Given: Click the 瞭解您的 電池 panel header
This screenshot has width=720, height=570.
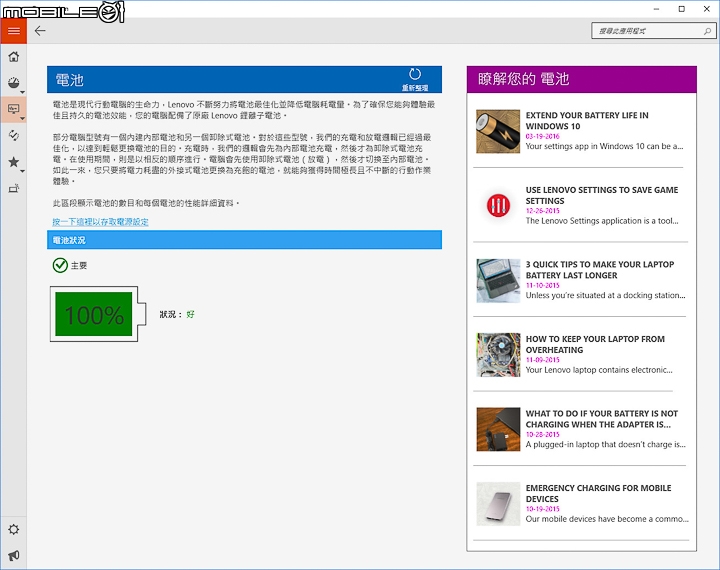Looking at the screenshot, I should tap(581, 79).
